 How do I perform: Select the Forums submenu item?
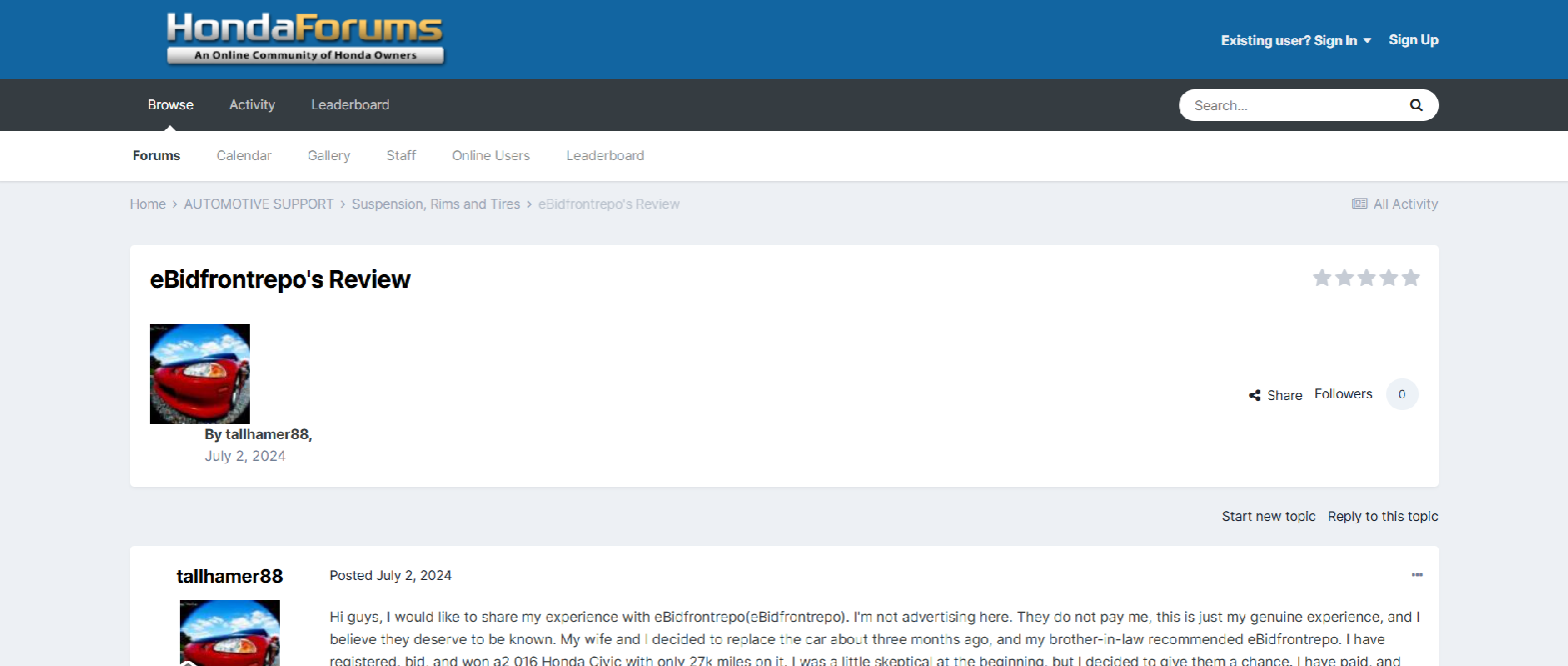click(157, 156)
